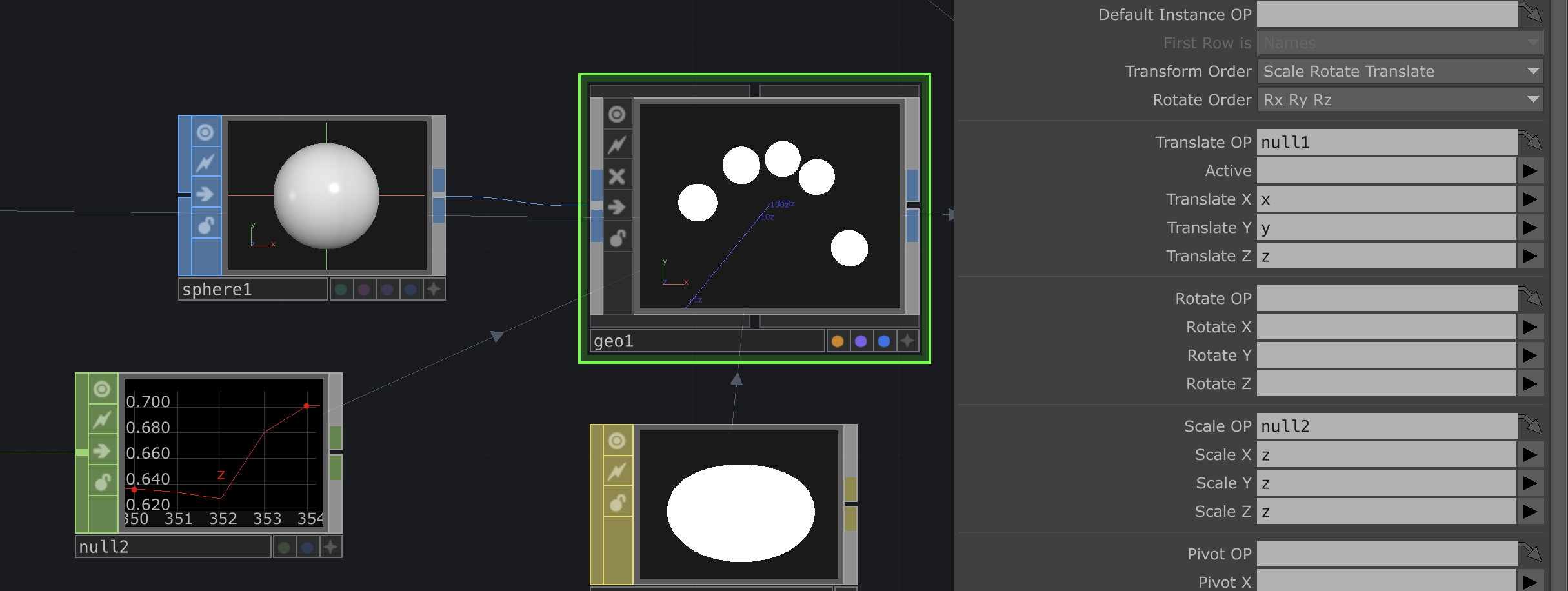Toggle the blue flag on sphere1

(x=410, y=289)
